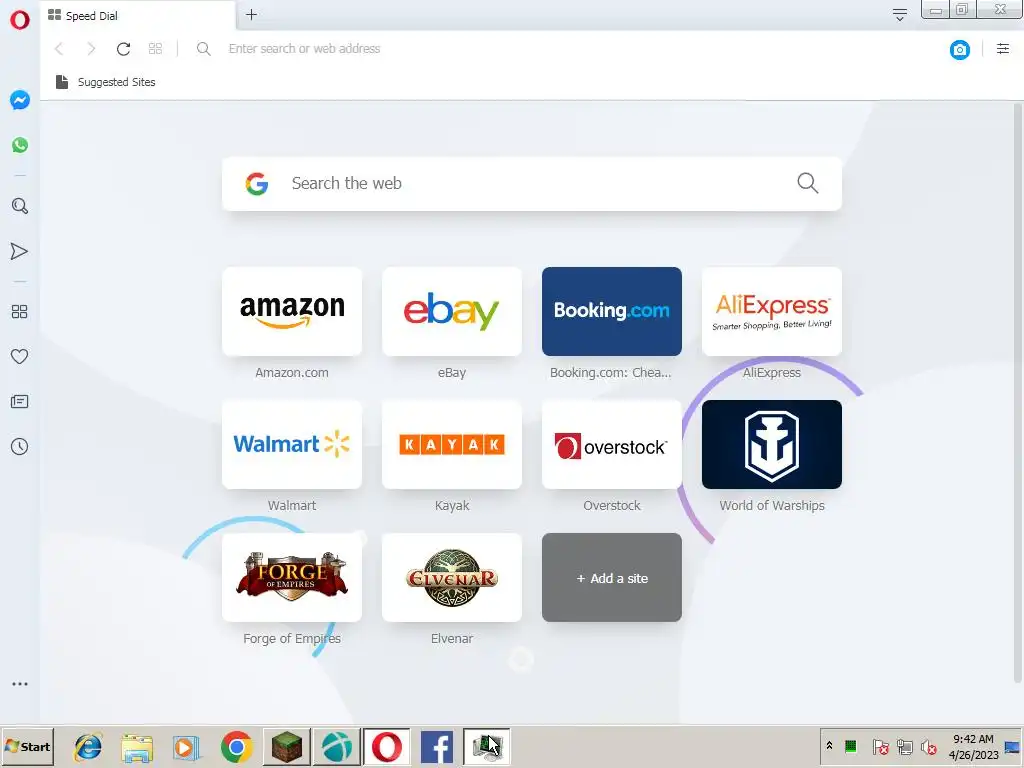Screen dimensions: 1024x768
Task: Open Personal News icon in sidebar
Action: pos(20,402)
